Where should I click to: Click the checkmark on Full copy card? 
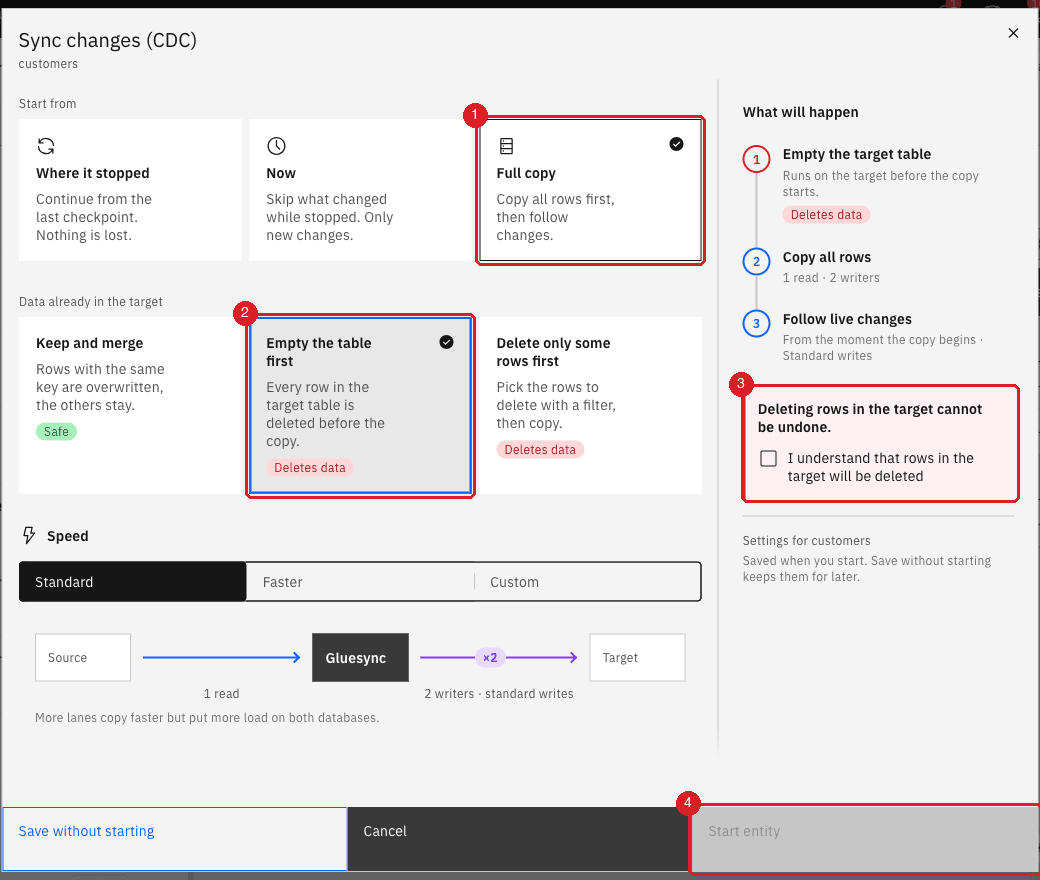(676, 144)
